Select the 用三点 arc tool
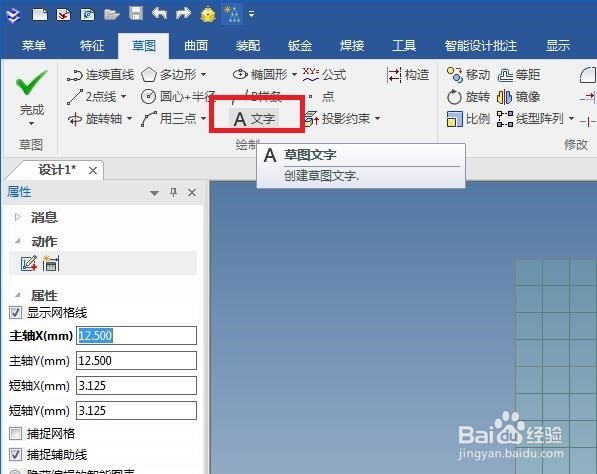The image size is (597, 474). 169,119
